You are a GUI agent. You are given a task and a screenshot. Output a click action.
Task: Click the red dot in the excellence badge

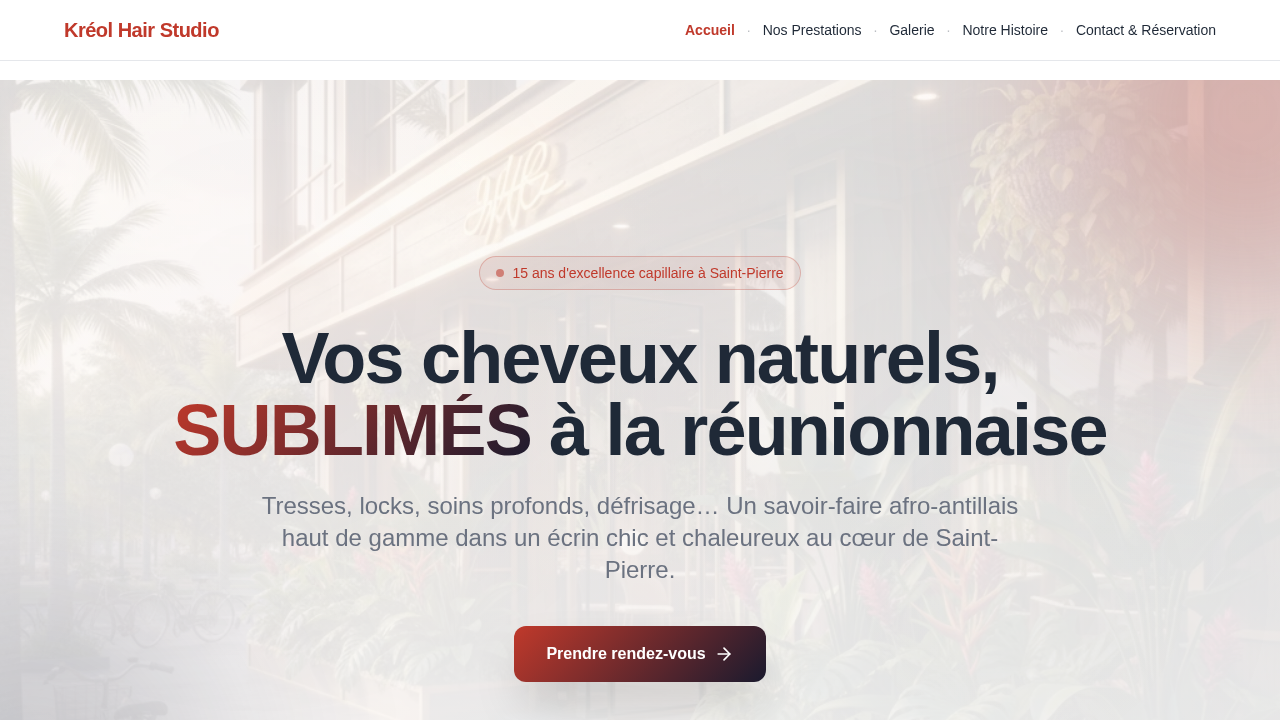pos(500,273)
